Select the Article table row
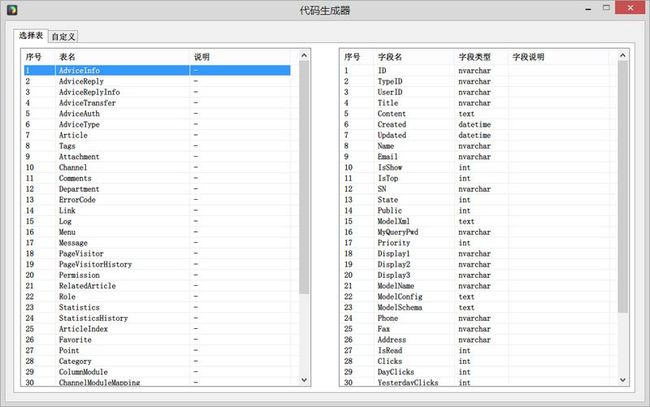The image size is (650, 407). [157, 135]
